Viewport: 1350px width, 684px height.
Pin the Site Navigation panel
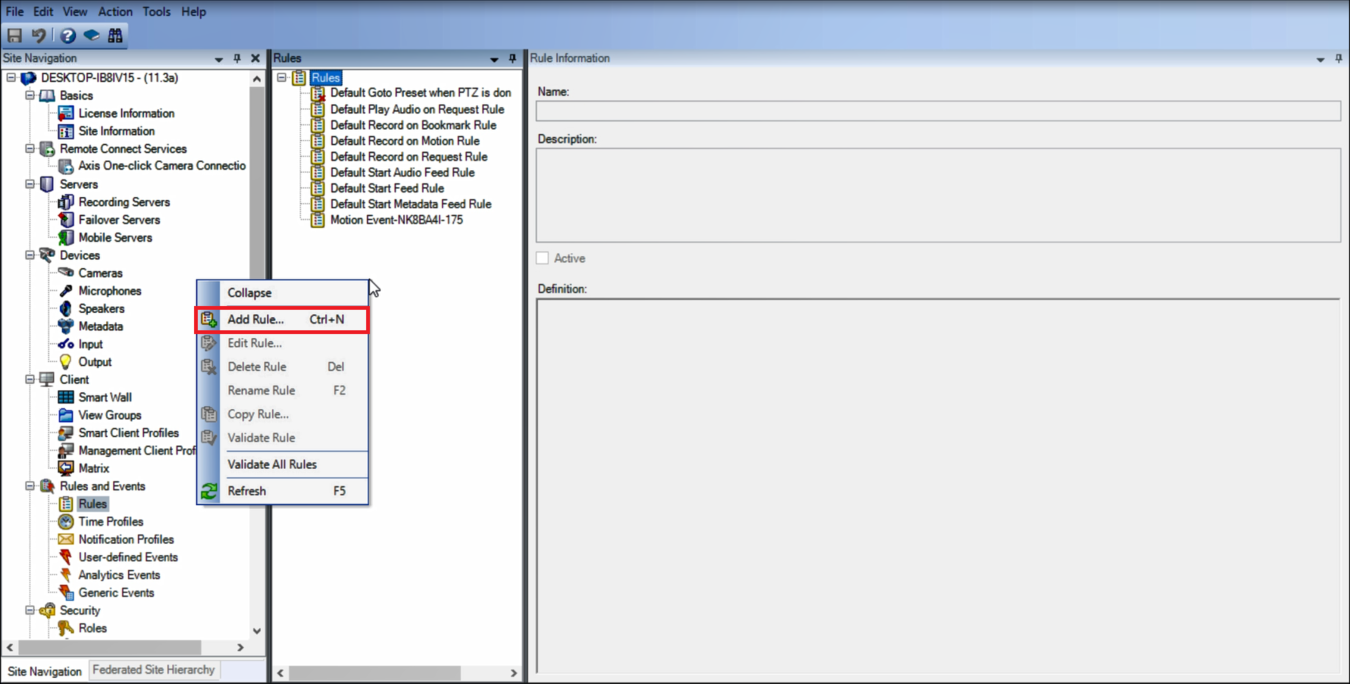tap(237, 59)
